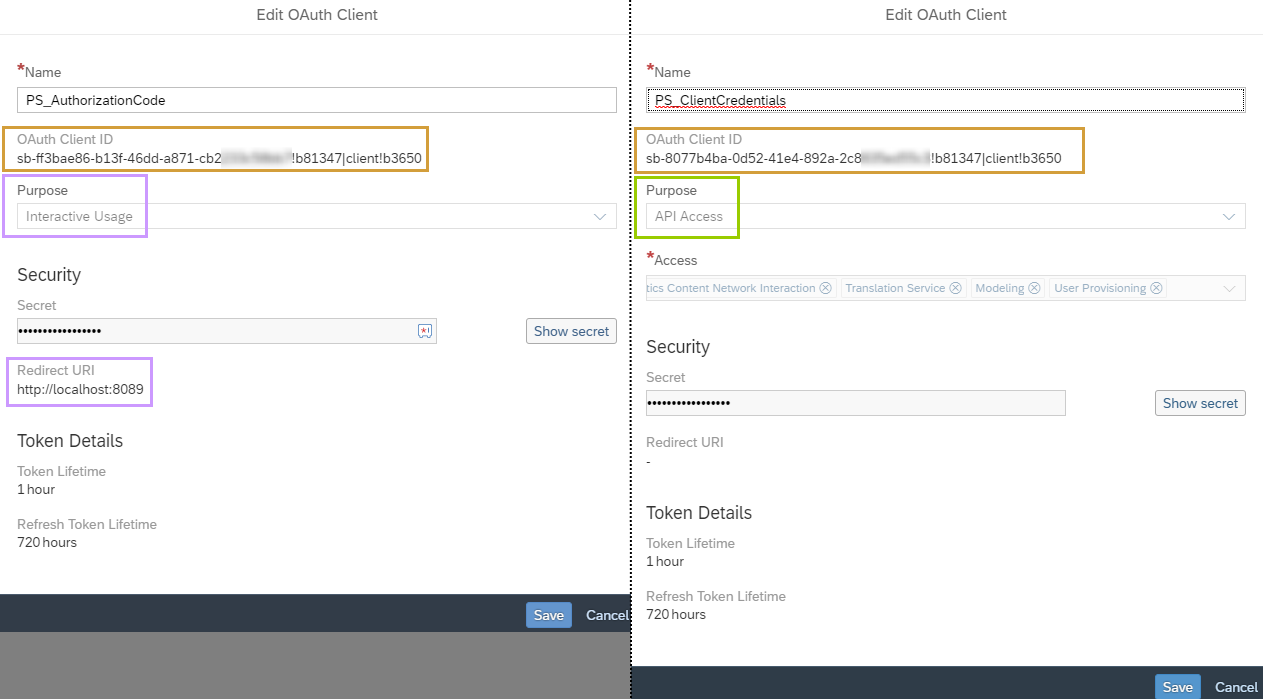The width and height of the screenshot is (1263, 699).
Task: Open the Interactive Usage purpose dropdown
Action: click(x=600, y=216)
